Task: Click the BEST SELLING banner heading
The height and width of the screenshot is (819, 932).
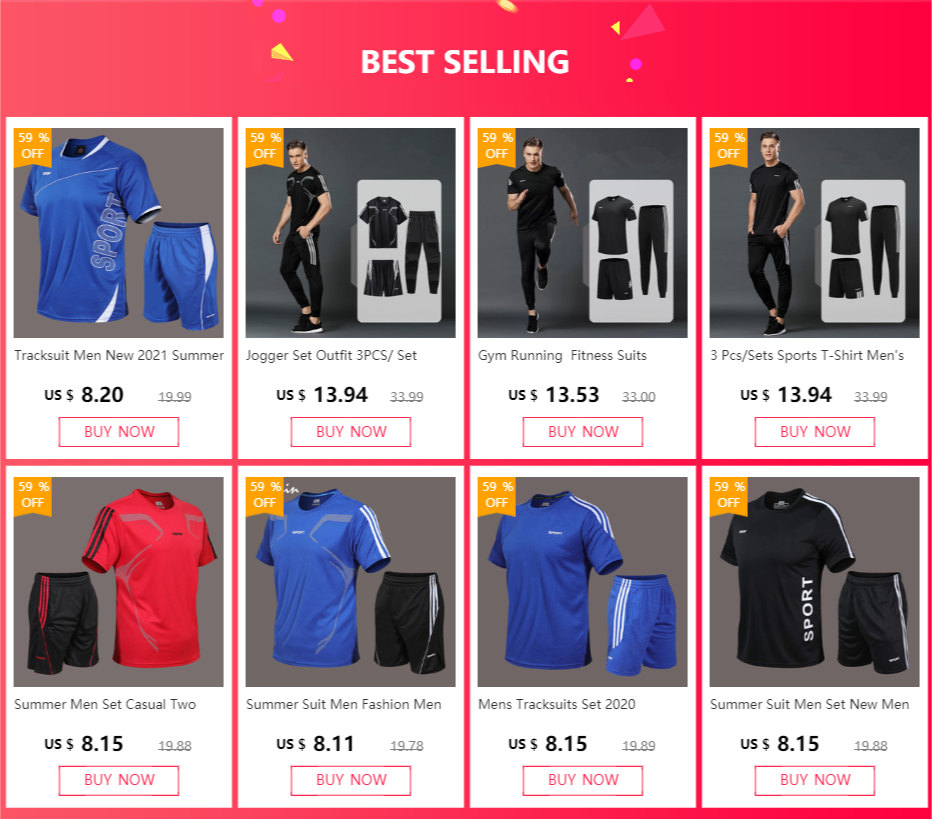Action: [465, 62]
